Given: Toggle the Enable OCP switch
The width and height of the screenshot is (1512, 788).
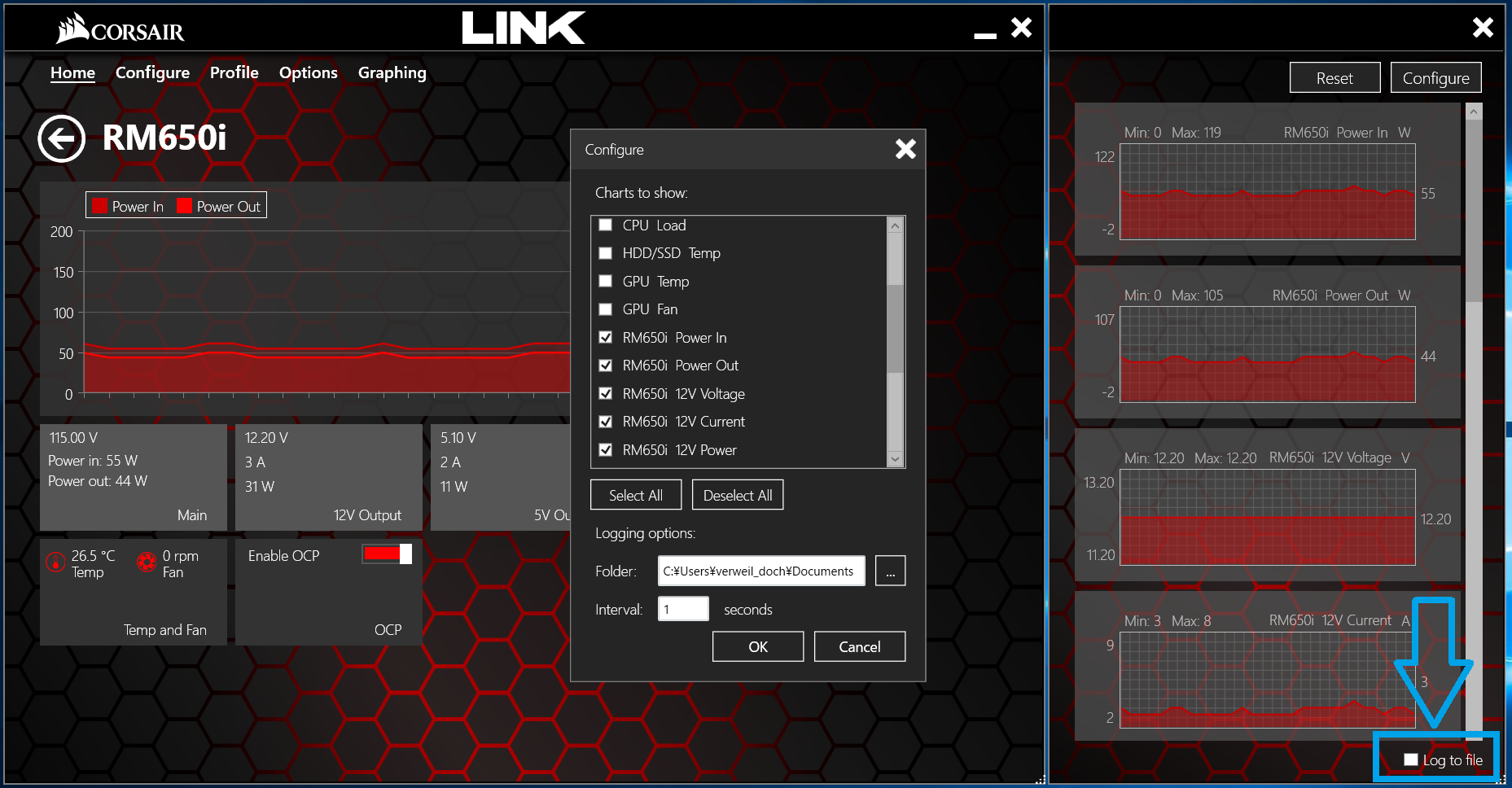Looking at the screenshot, I should point(387,554).
